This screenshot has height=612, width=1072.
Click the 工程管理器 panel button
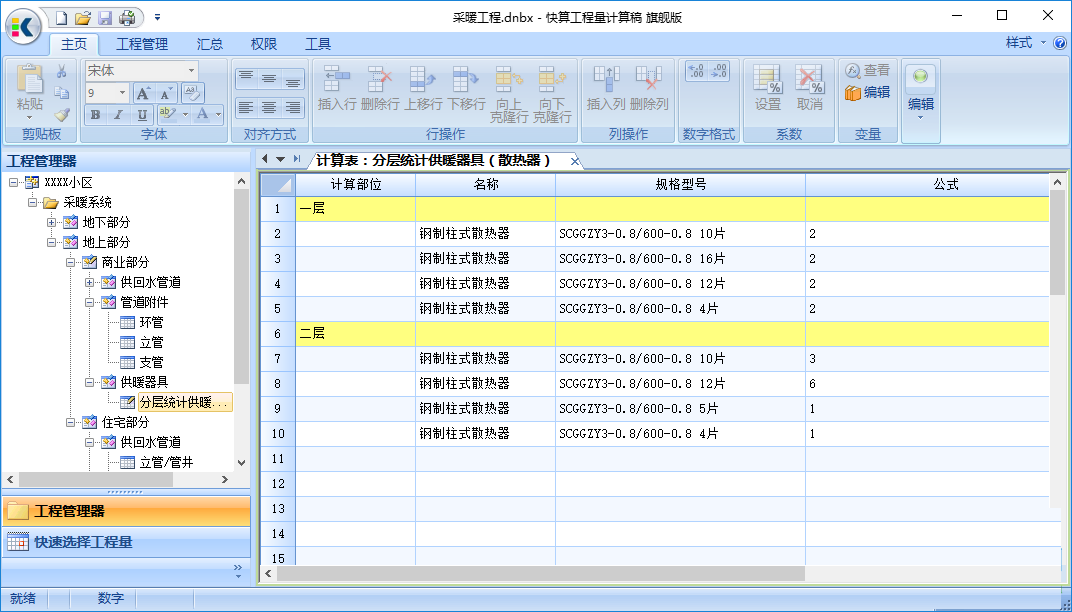coord(126,511)
